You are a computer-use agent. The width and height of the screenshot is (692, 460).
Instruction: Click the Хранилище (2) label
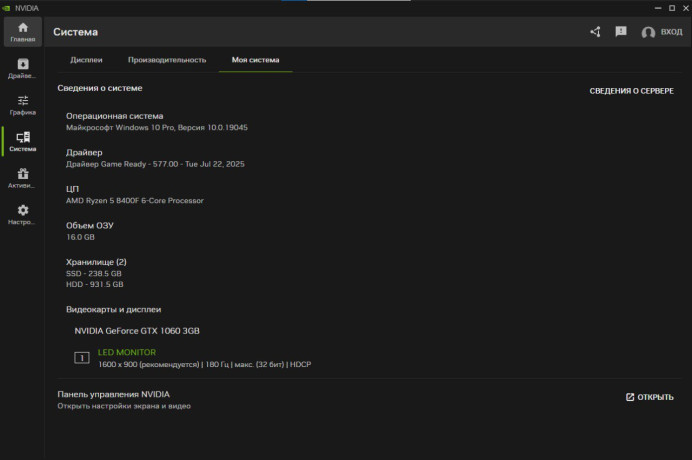96,262
